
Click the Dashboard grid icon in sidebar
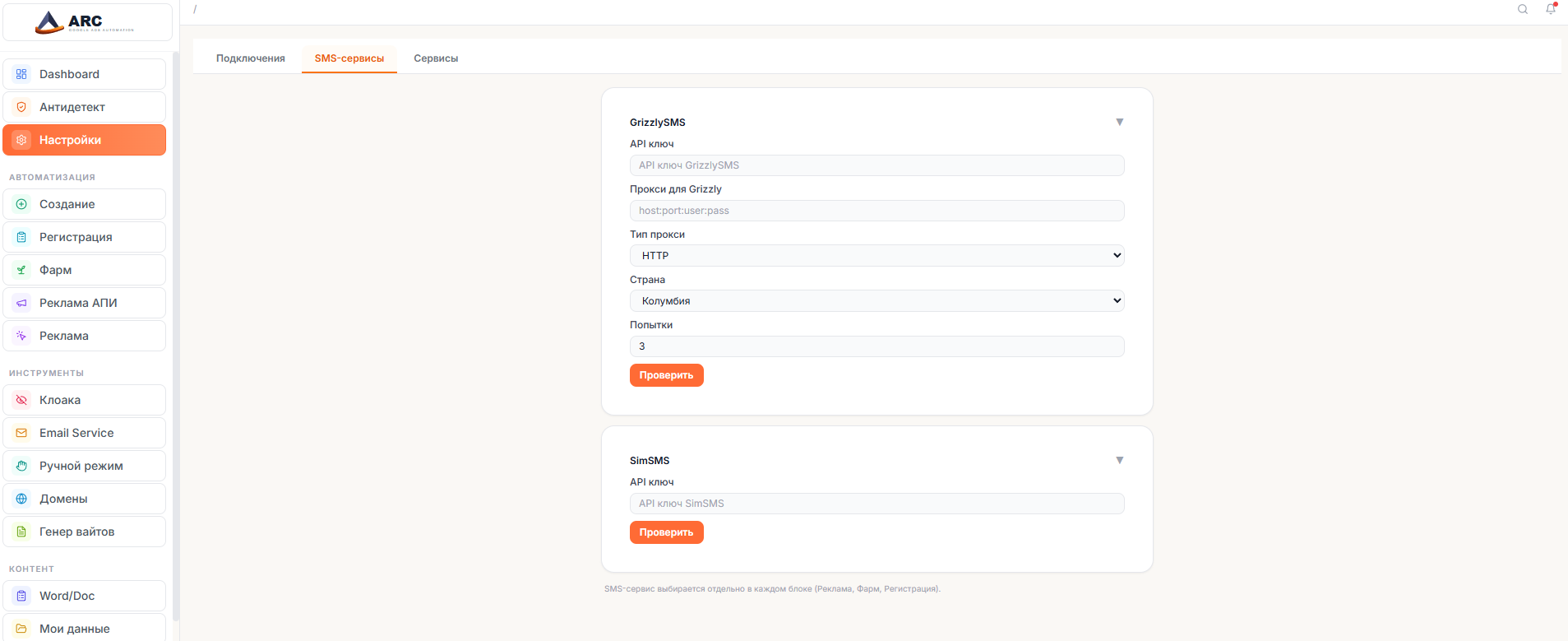(21, 74)
